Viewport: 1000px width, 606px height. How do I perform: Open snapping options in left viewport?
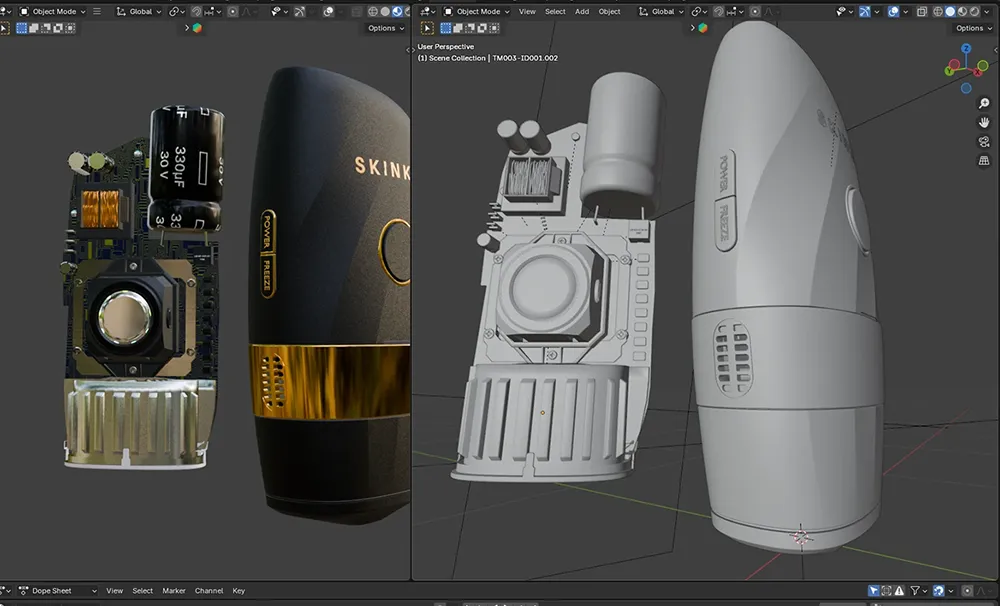click(x=212, y=11)
